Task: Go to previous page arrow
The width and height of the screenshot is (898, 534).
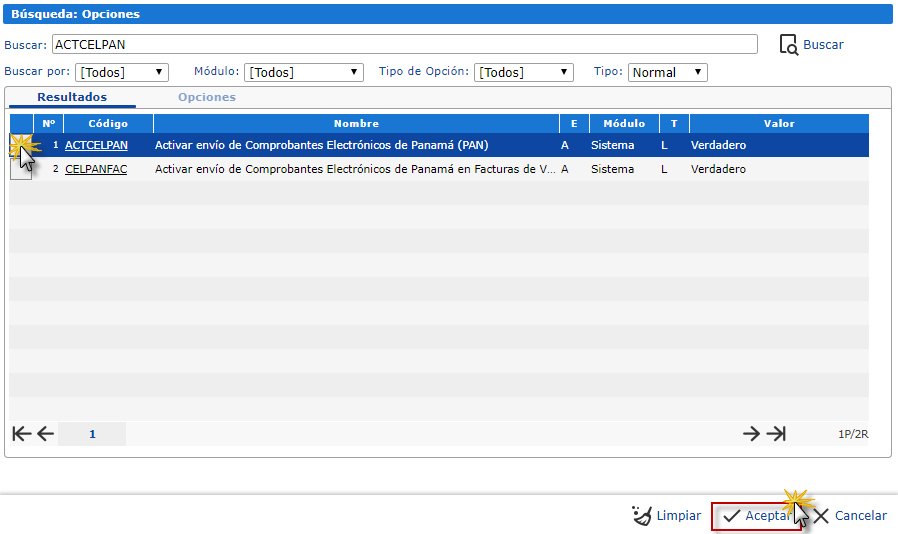Action: coord(45,434)
